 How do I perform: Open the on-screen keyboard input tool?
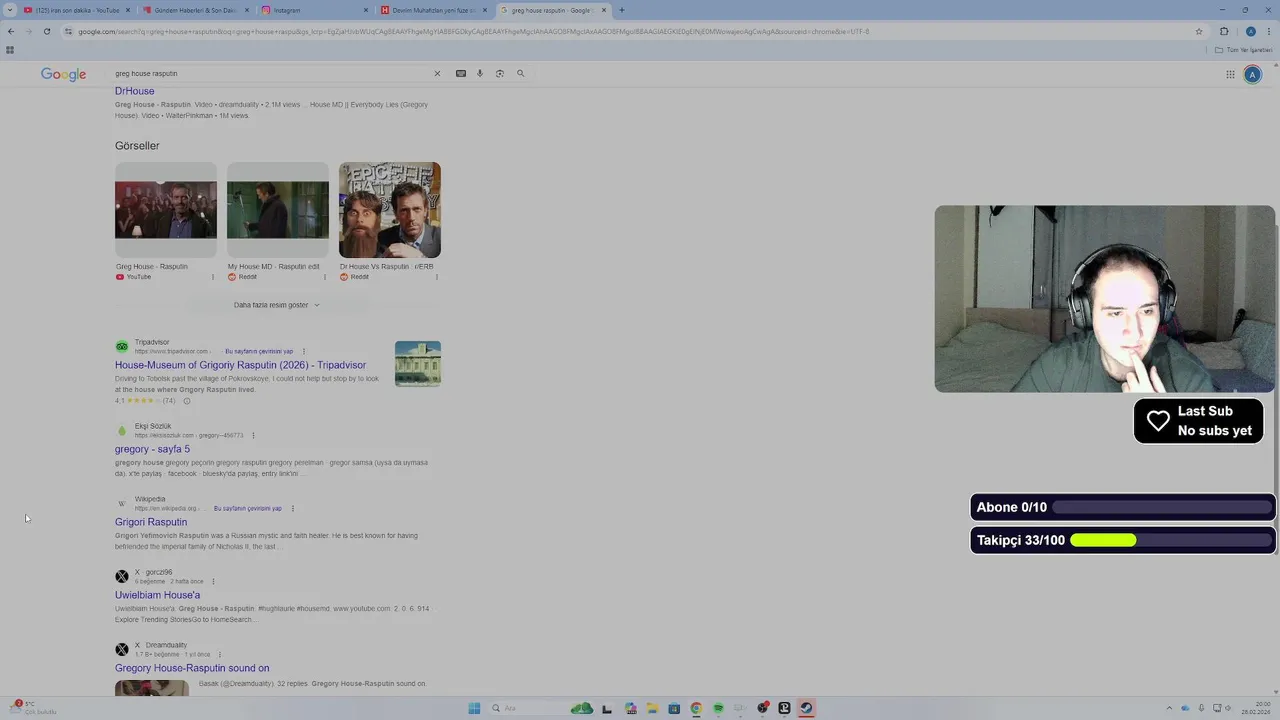click(x=461, y=73)
